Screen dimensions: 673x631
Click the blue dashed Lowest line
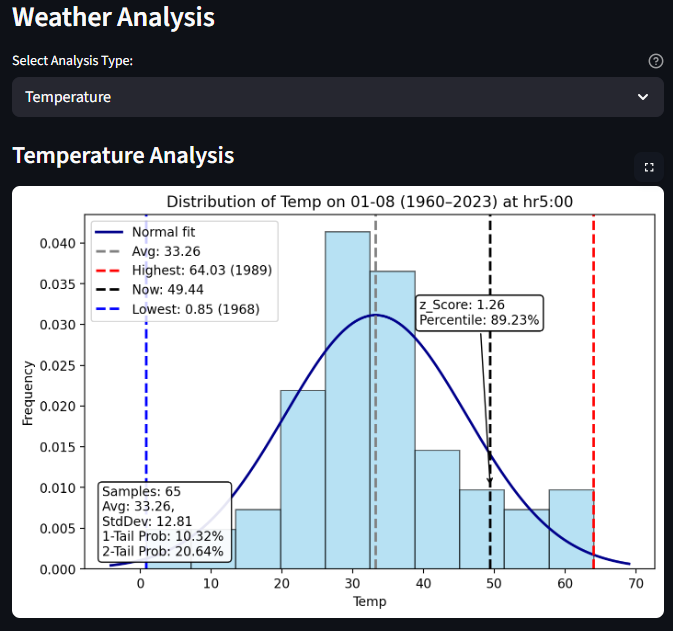click(146, 400)
